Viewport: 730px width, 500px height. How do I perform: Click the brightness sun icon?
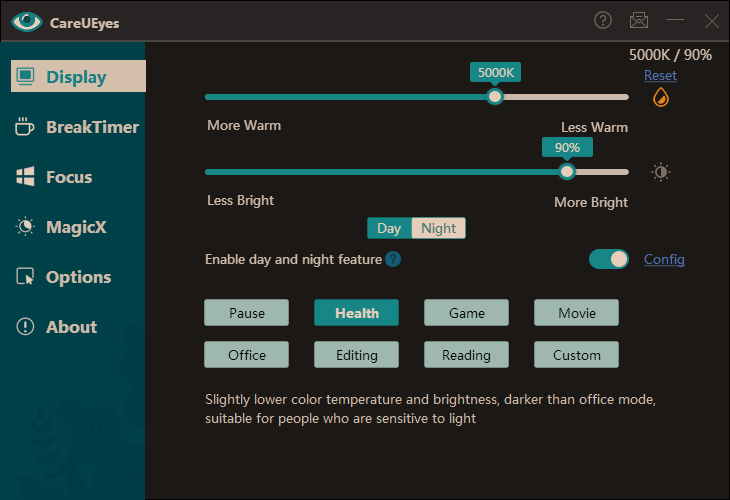point(661,172)
